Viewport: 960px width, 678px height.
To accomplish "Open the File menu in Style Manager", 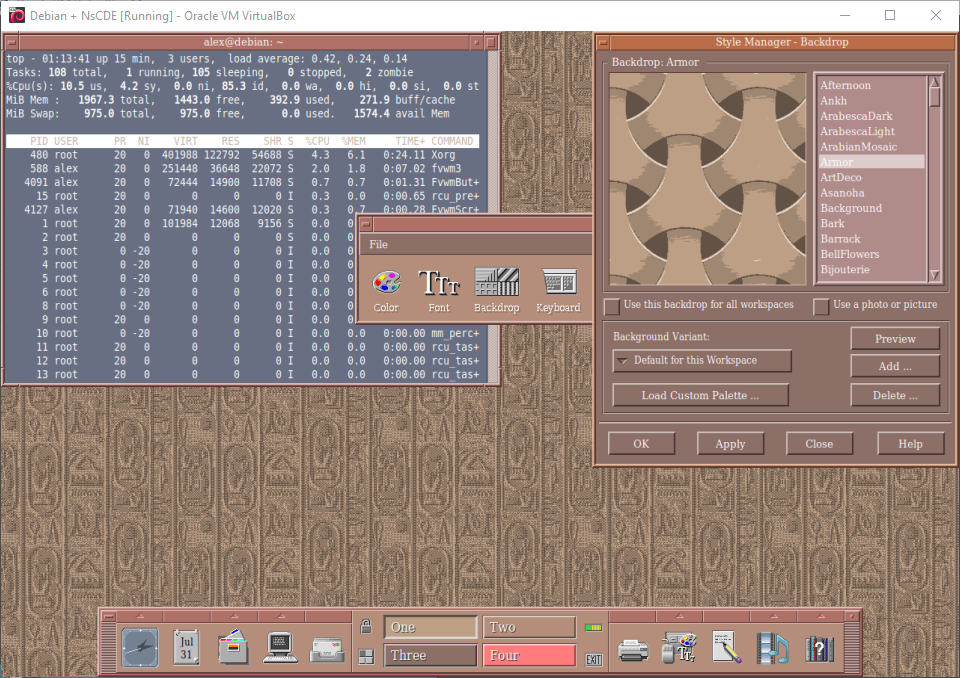I will coord(378,244).
